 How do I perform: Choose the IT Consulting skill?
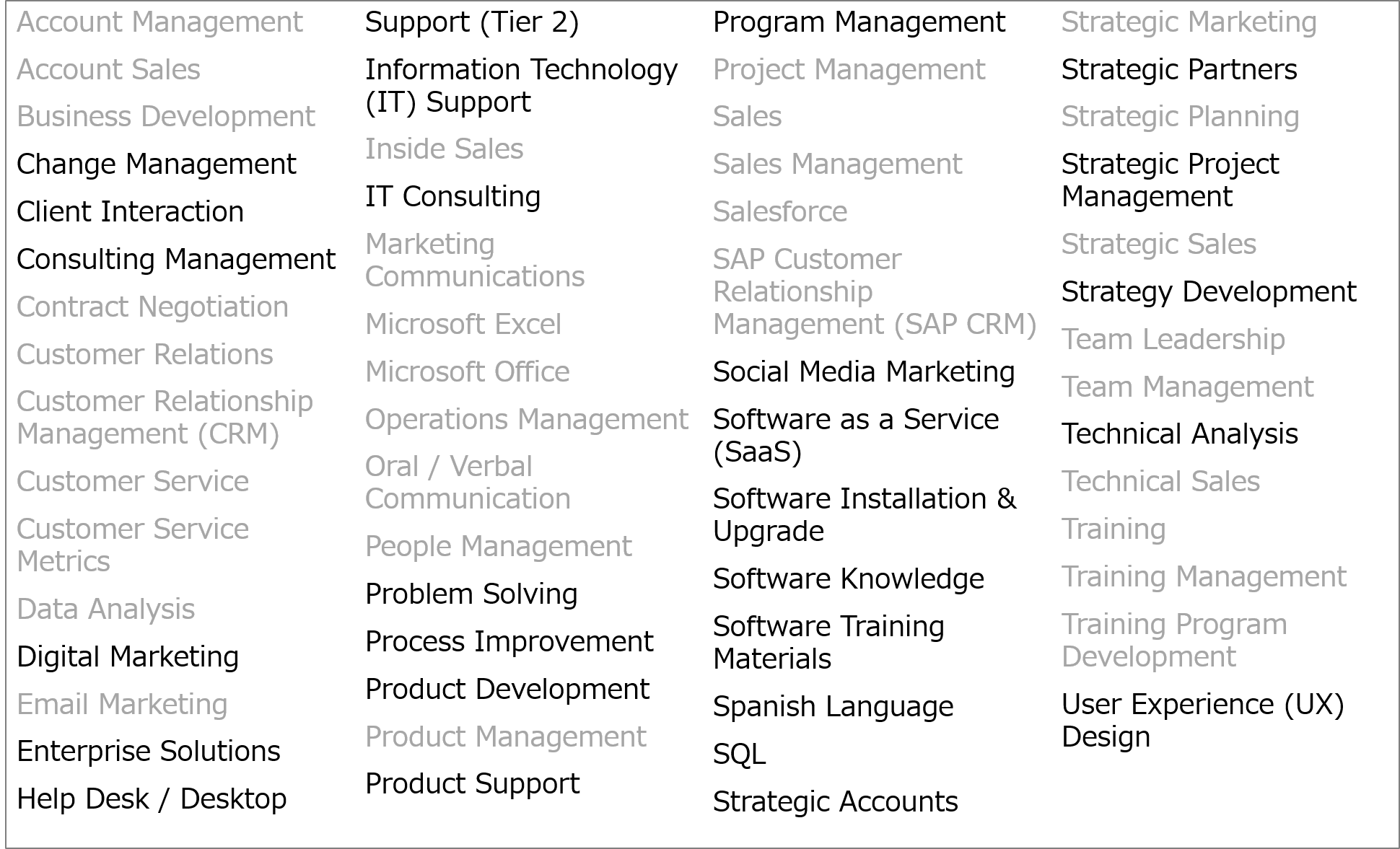pyautogui.click(x=452, y=197)
